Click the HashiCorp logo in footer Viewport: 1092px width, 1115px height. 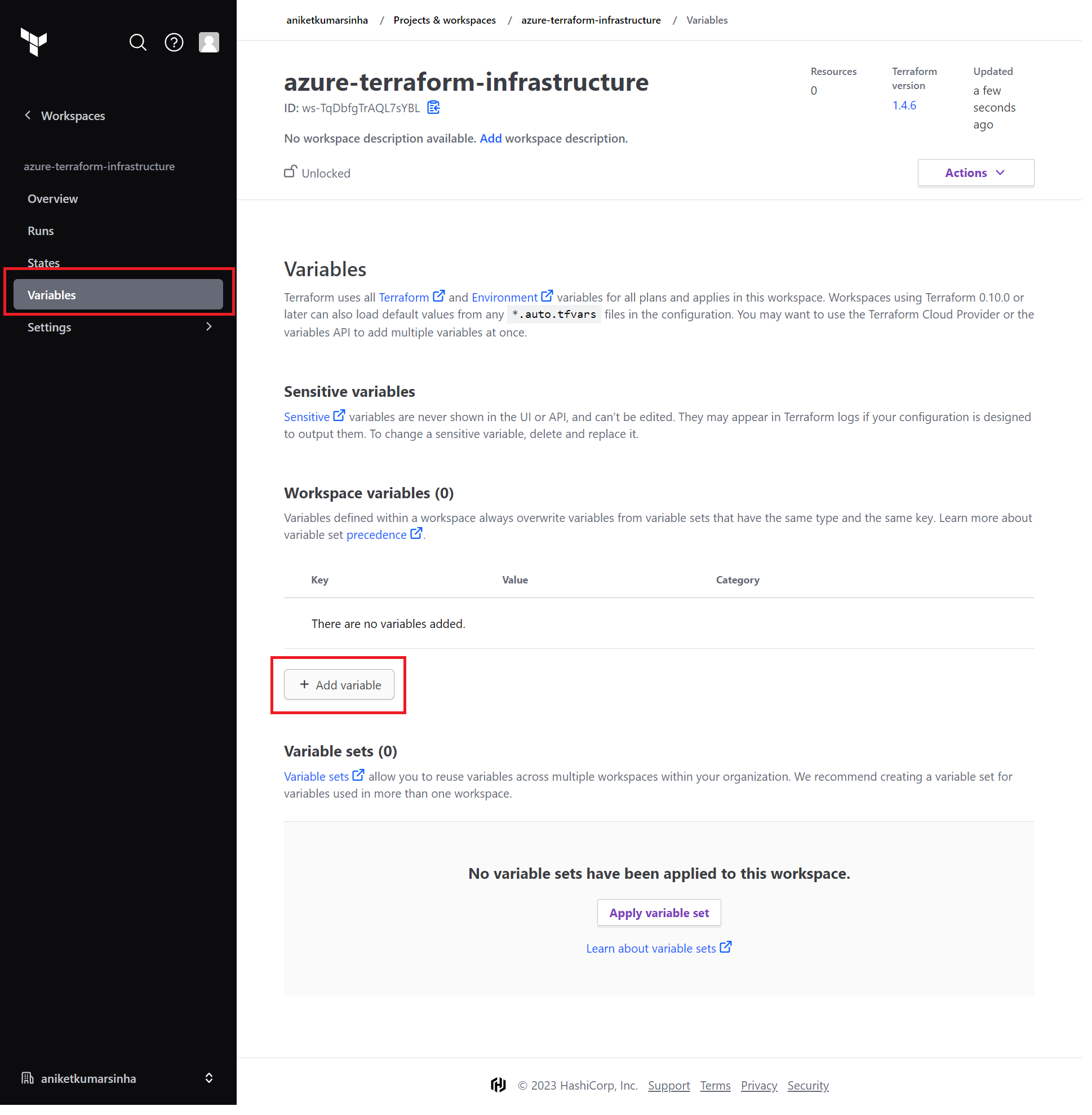[499, 1086]
